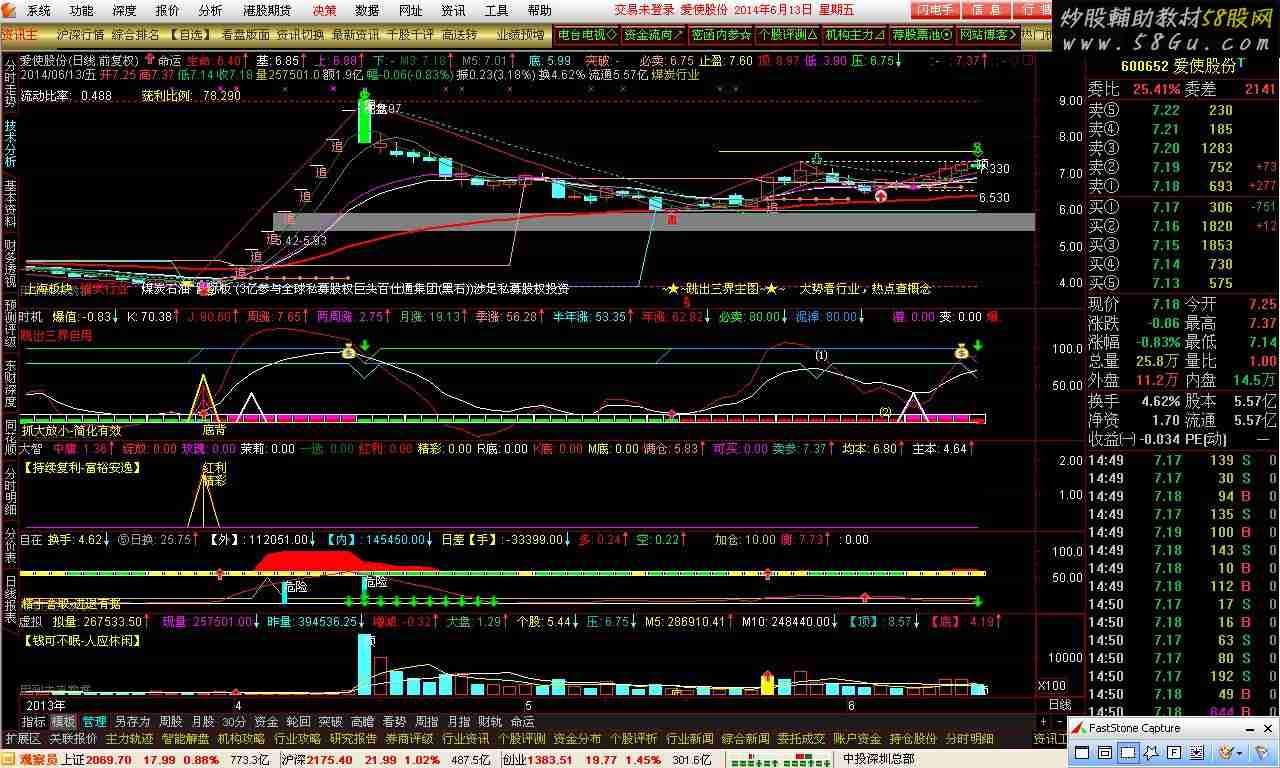Capture active window in FastStone Capture
Image resolution: width=1280 pixels, height=768 pixels.
click(1082, 752)
